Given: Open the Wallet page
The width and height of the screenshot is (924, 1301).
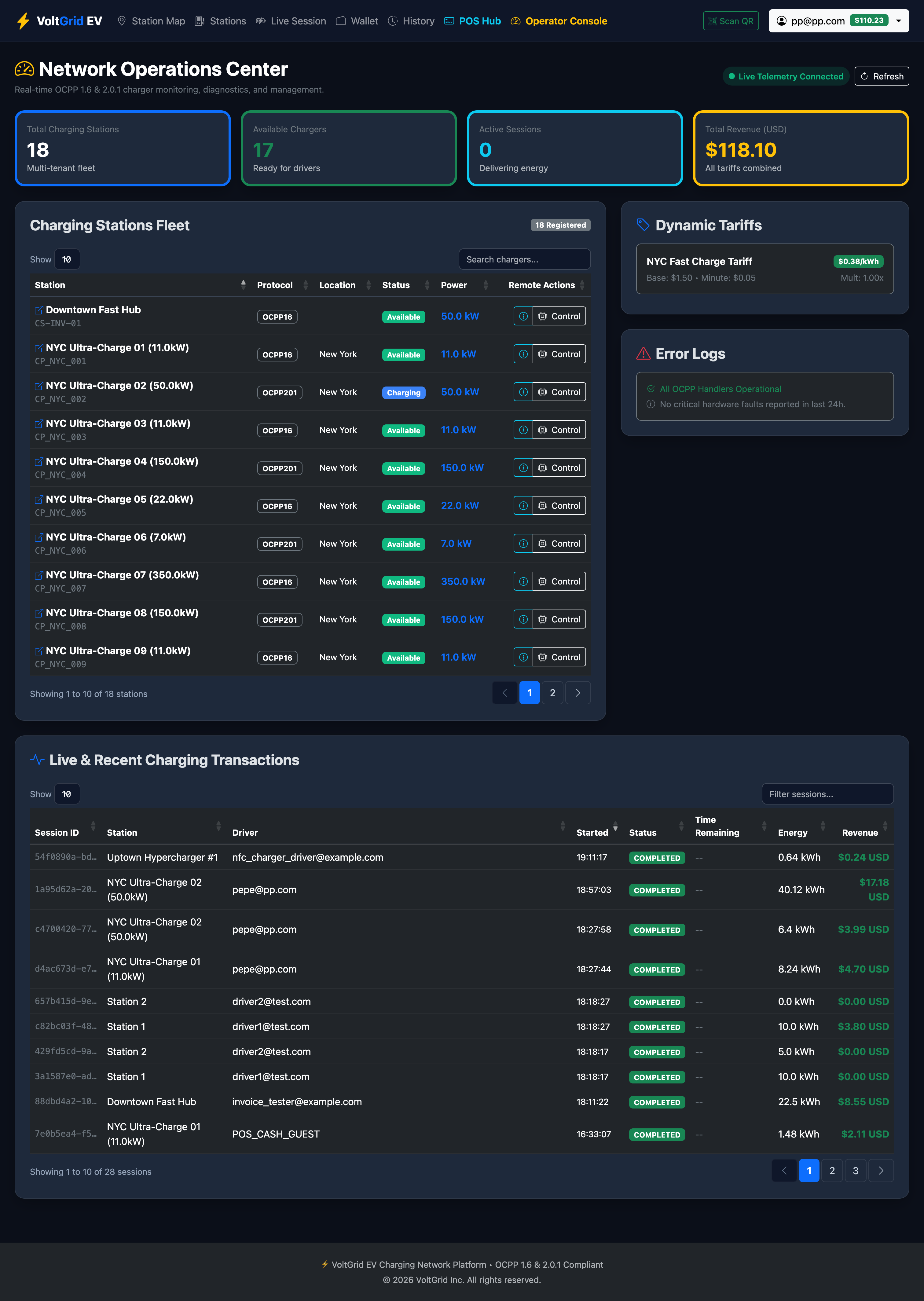Looking at the screenshot, I should (357, 21).
